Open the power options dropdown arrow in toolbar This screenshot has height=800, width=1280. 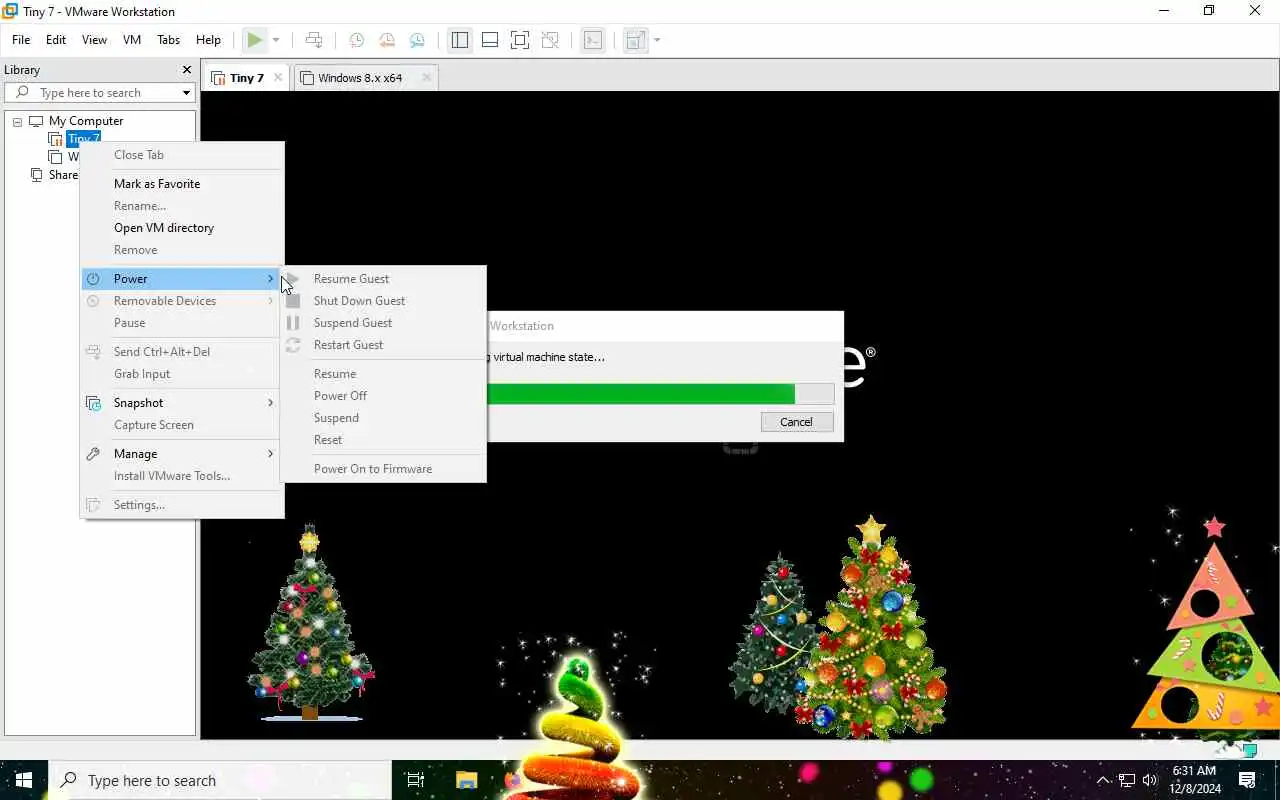[276, 40]
